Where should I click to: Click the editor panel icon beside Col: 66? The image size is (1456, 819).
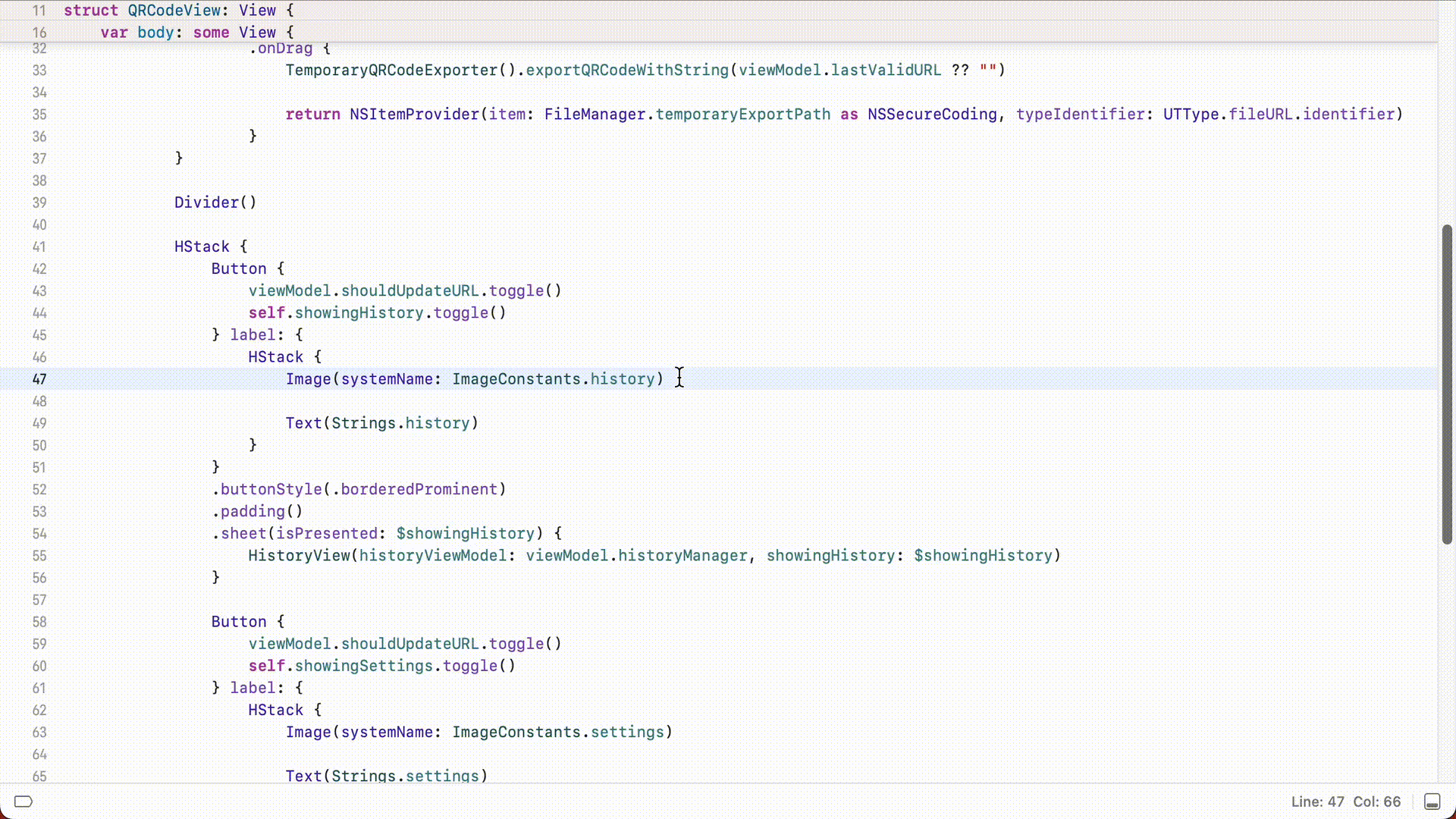1432,802
